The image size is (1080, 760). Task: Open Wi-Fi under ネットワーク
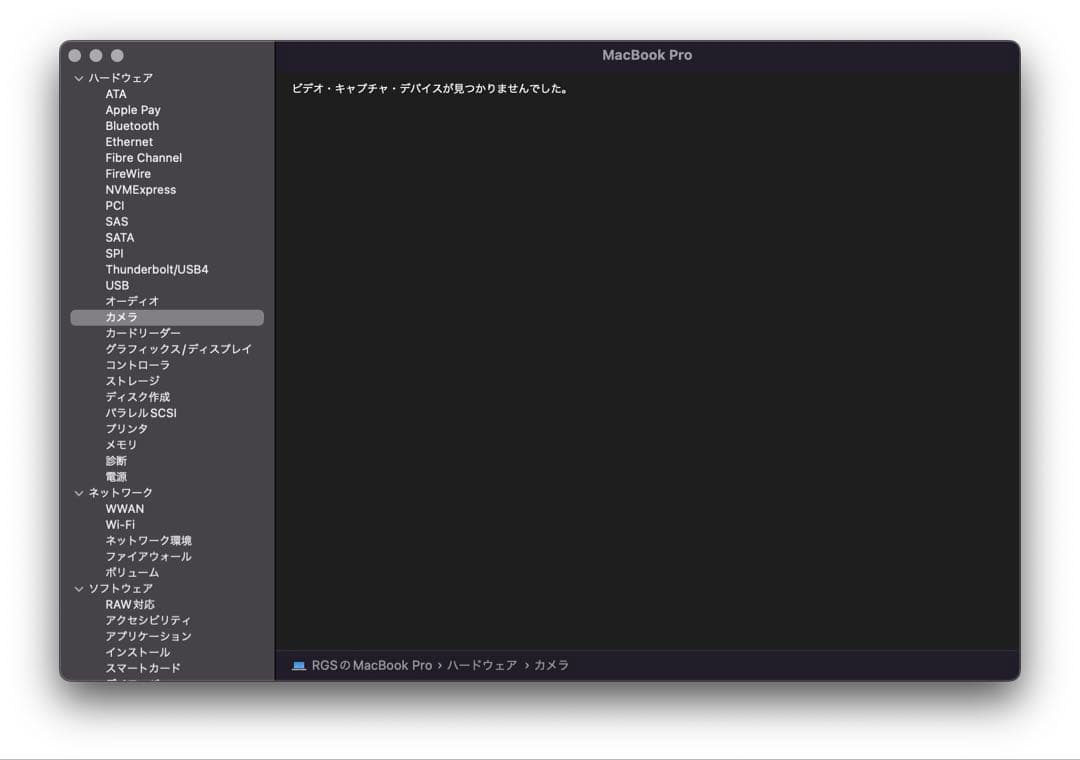click(x=120, y=524)
